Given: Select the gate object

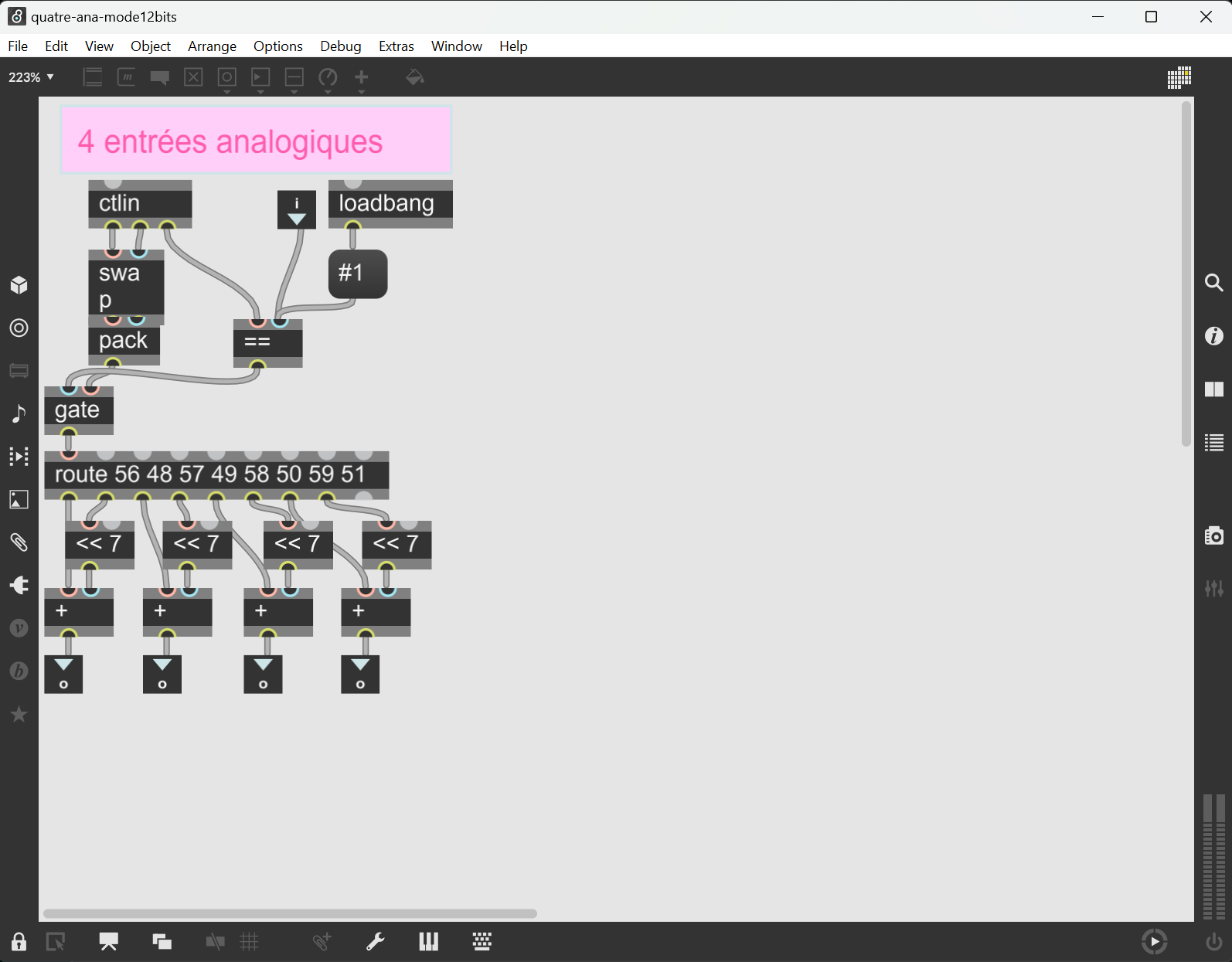Looking at the screenshot, I should [79, 410].
